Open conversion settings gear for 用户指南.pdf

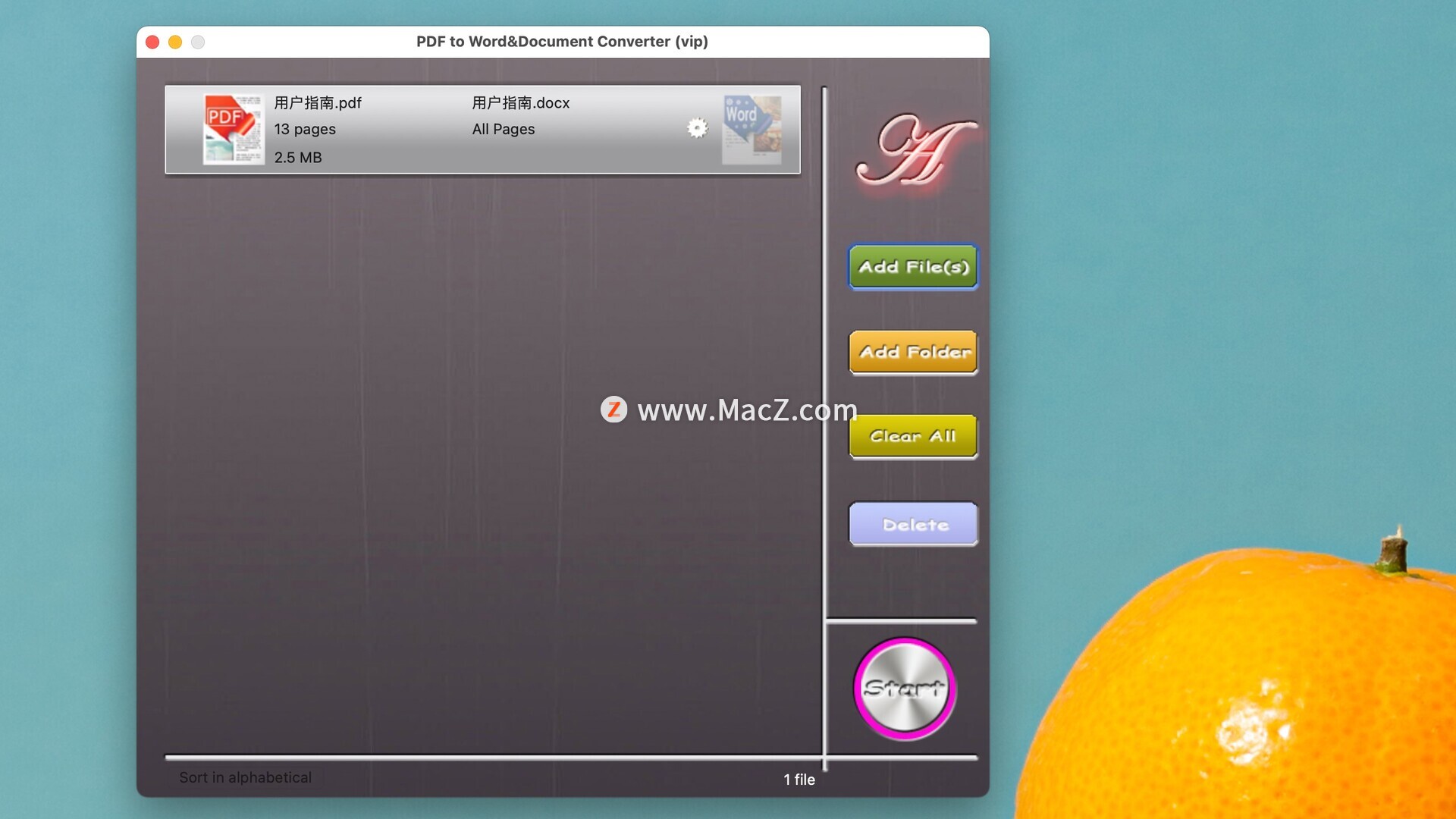pyautogui.click(x=697, y=128)
